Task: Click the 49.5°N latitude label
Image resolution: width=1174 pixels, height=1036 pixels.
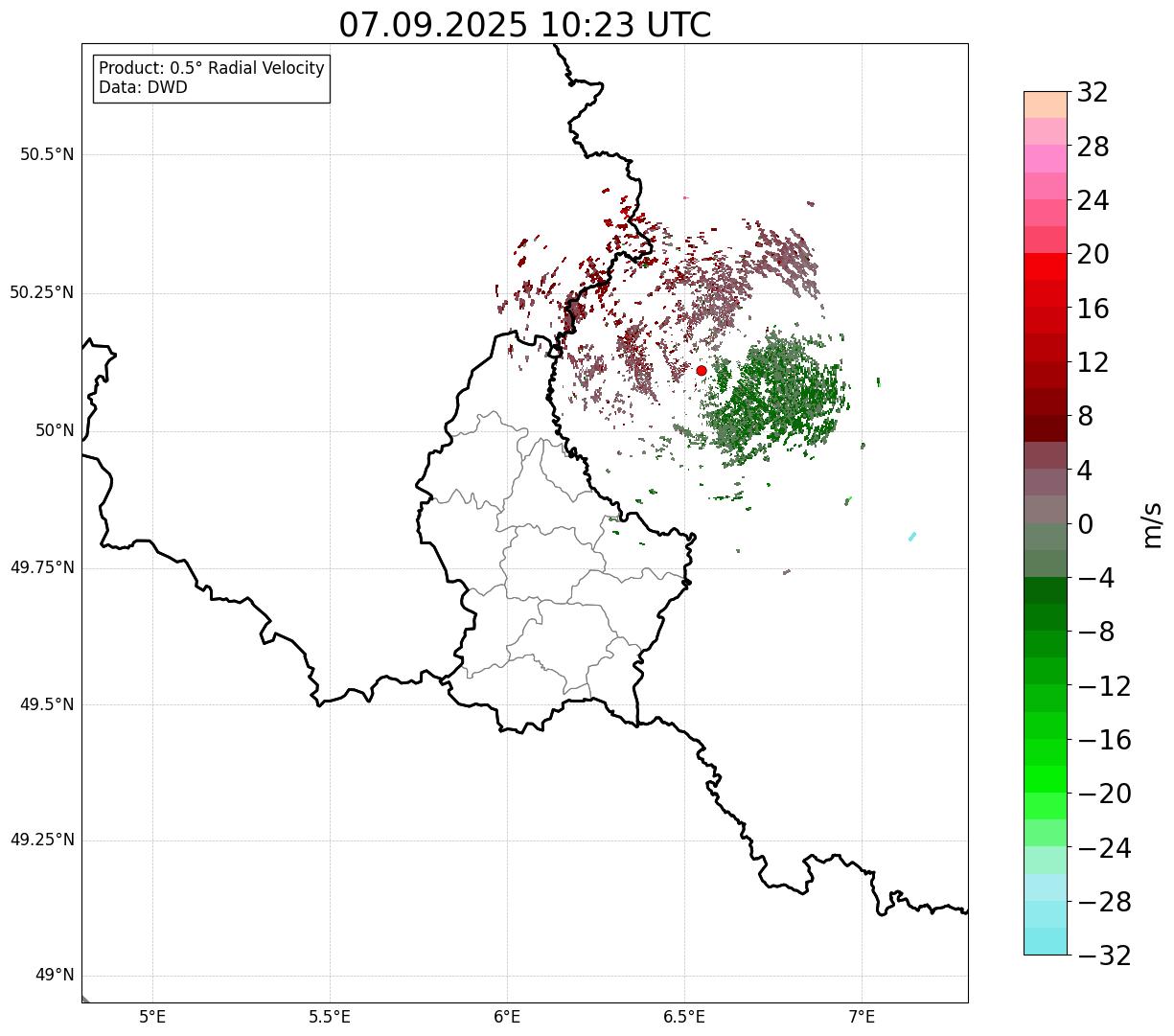Action: pos(47,704)
